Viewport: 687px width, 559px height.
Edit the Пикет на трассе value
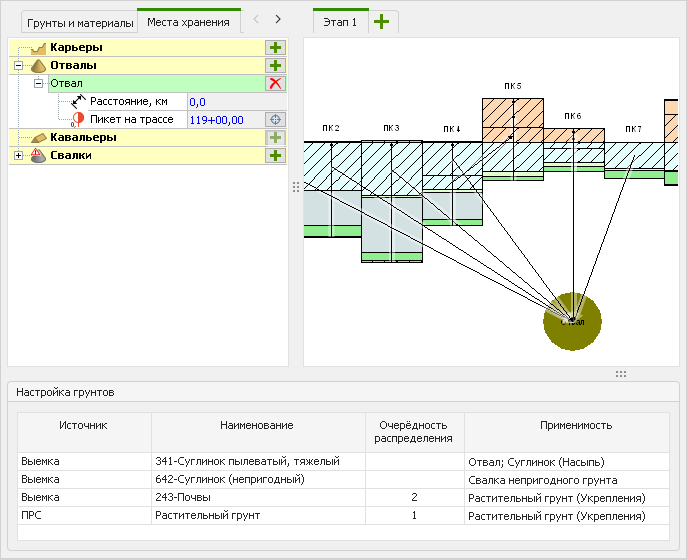pos(225,119)
